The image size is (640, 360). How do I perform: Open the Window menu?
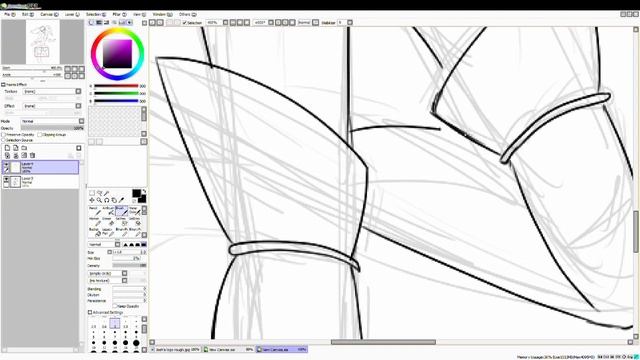tap(162, 14)
